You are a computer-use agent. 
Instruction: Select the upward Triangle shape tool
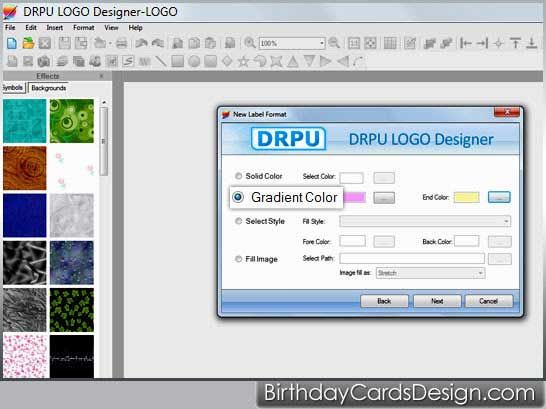[x=293, y=61]
